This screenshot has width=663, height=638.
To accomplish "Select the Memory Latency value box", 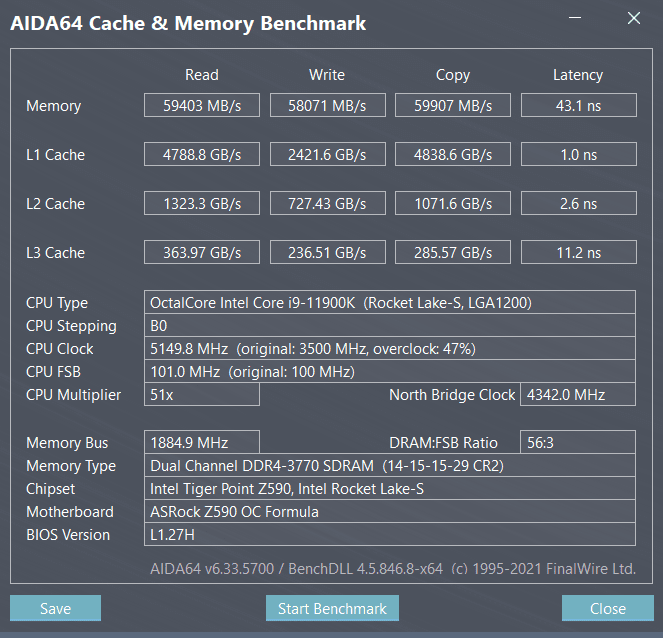I will coord(578,105).
